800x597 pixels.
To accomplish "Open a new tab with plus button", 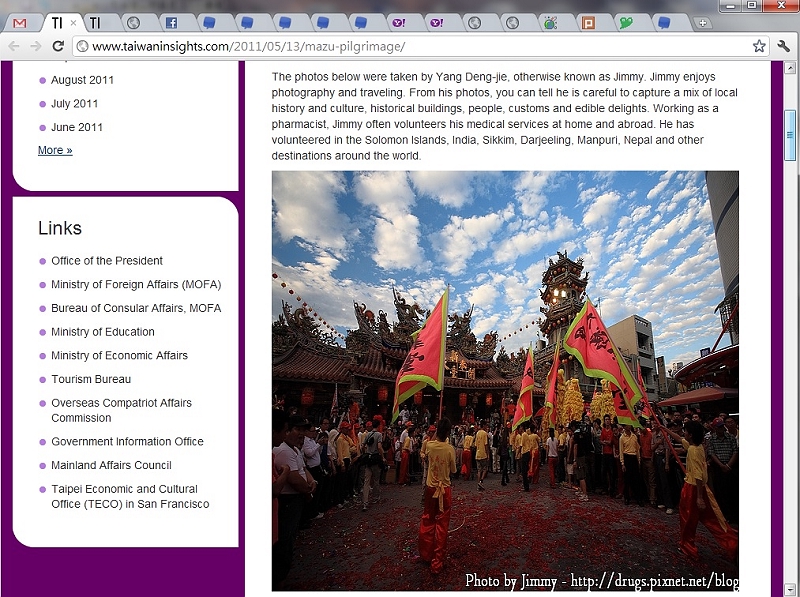I will point(703,23).
